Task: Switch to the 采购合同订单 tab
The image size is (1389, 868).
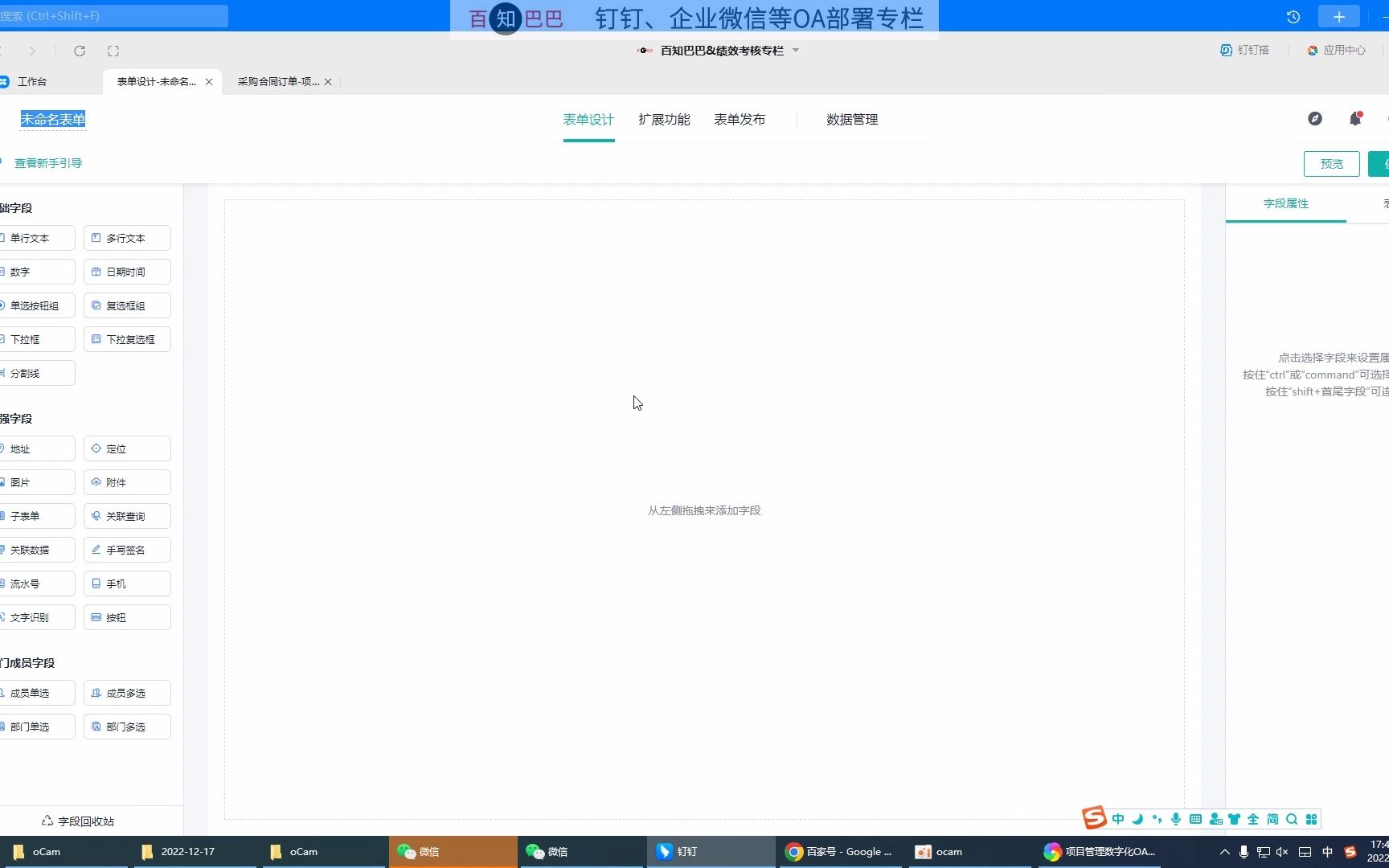Action: tap(278, 81)
